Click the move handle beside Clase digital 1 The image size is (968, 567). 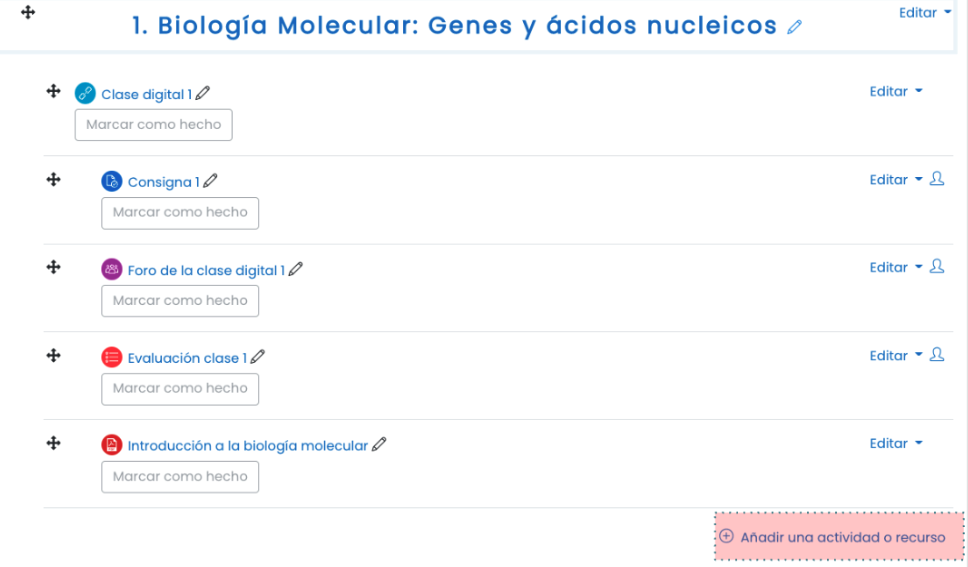54,91
